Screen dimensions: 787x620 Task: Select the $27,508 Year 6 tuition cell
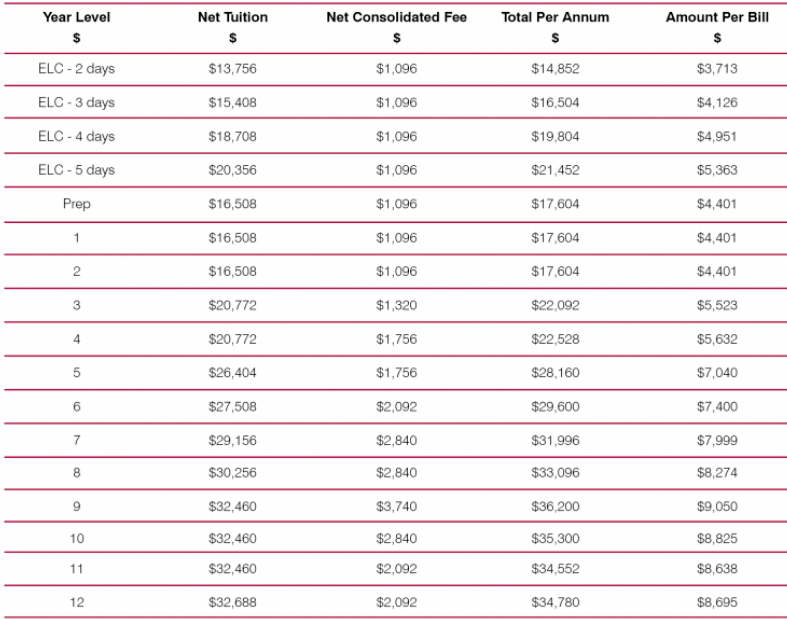coord(232,406)
